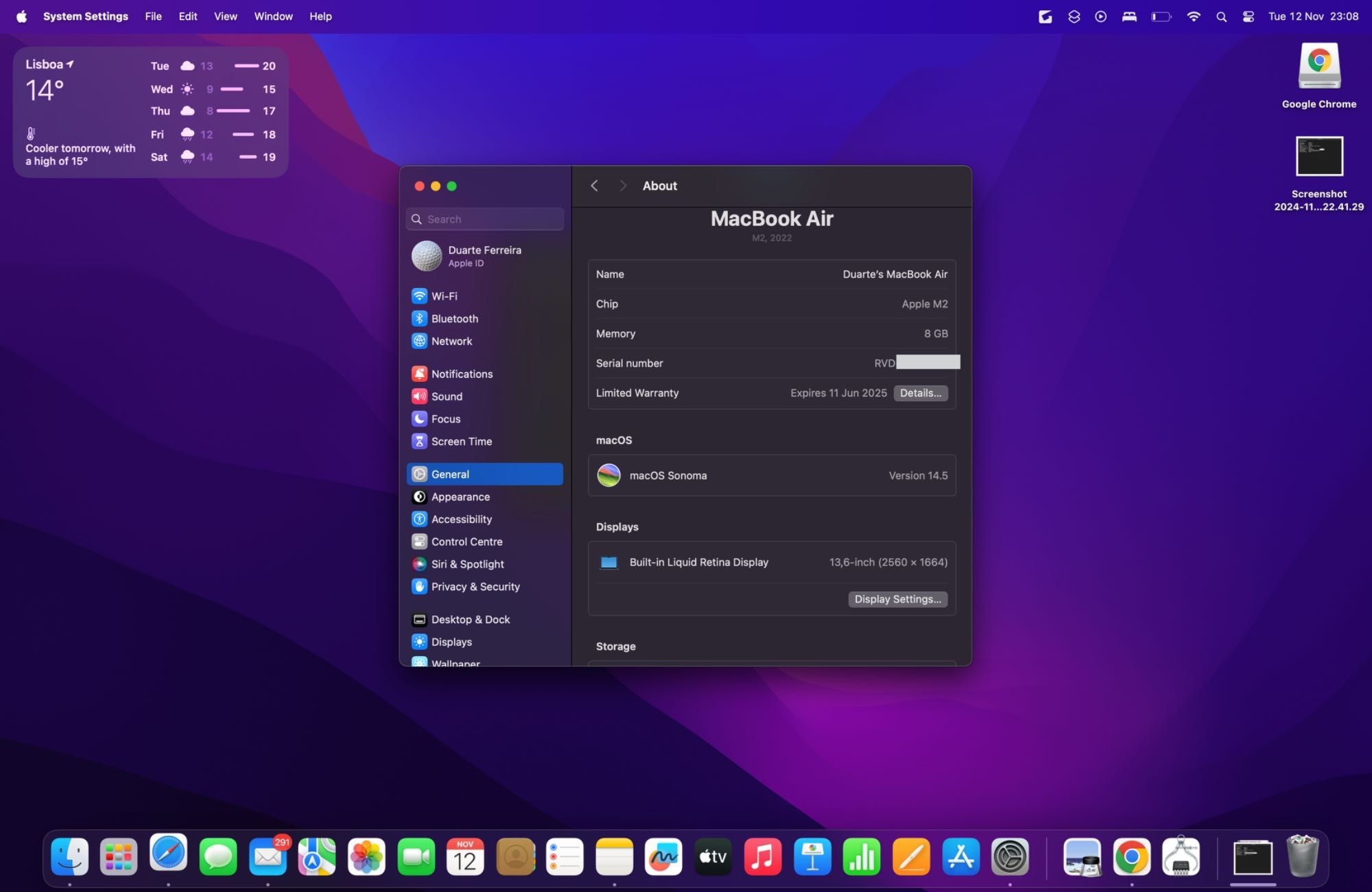
Task: Open the View menu
Action: point(226,16)
